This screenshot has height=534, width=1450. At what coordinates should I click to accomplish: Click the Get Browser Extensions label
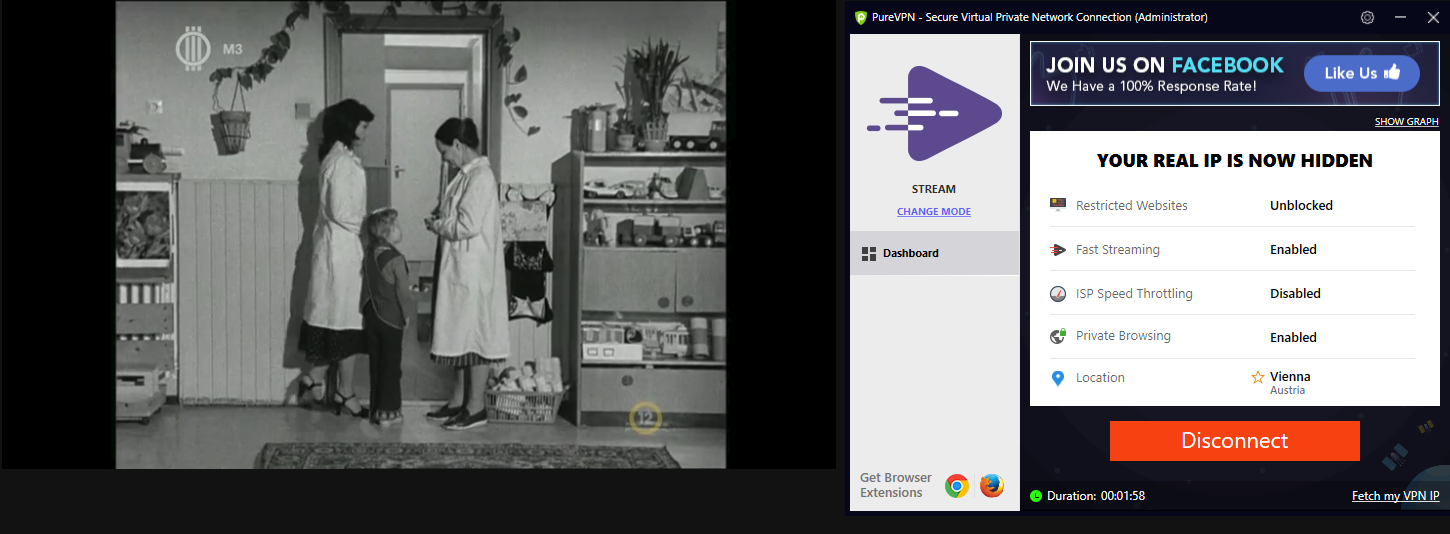(896, 485)
